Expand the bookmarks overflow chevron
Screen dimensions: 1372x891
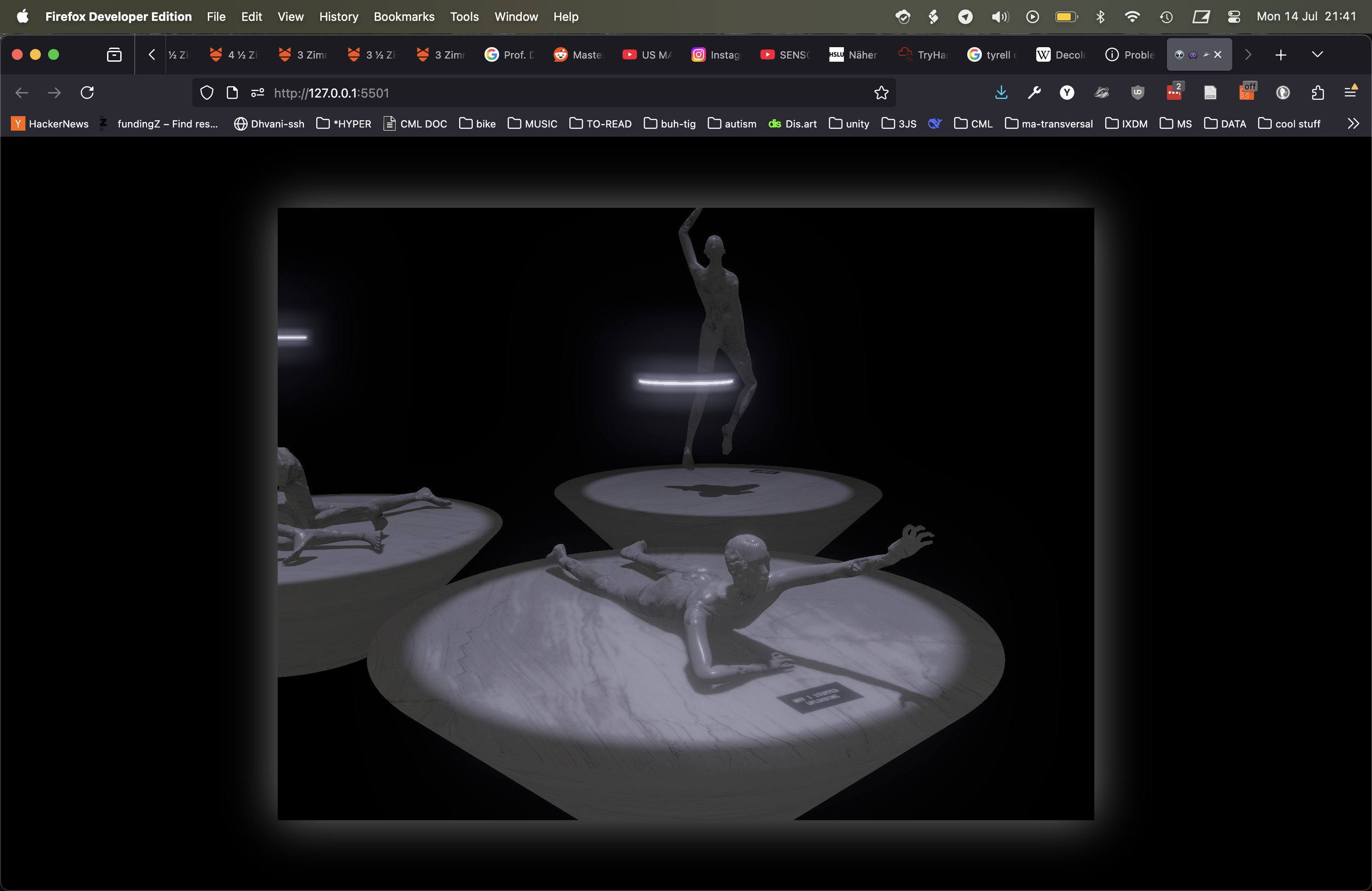1353,123
